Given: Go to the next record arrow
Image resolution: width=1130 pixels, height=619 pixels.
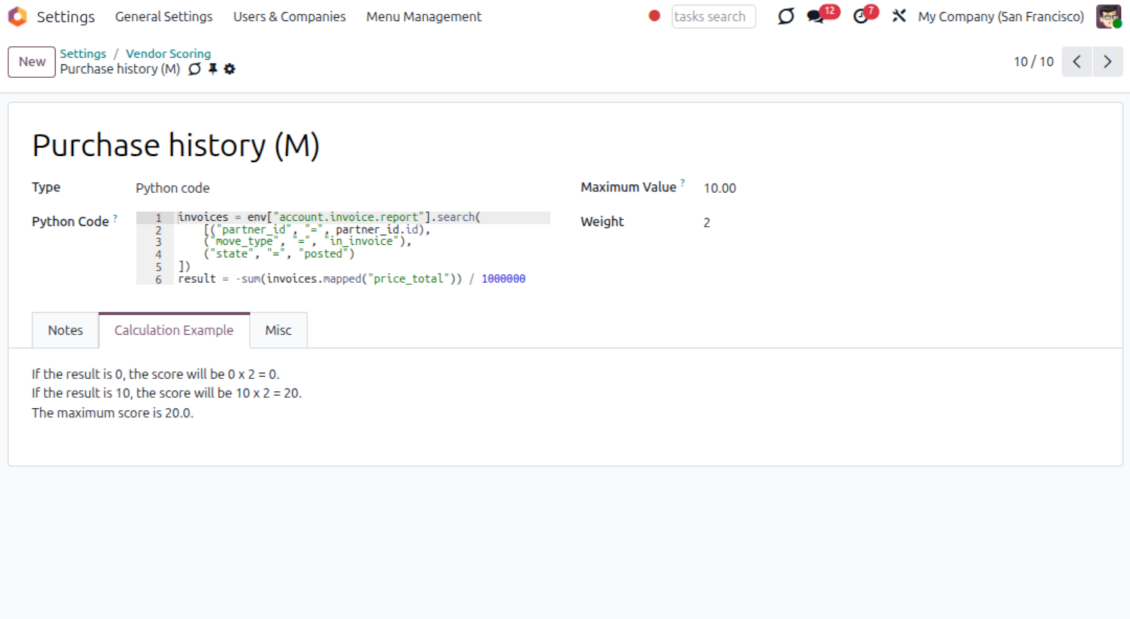Looking at the screenshot, I should tap(1107, 62).
